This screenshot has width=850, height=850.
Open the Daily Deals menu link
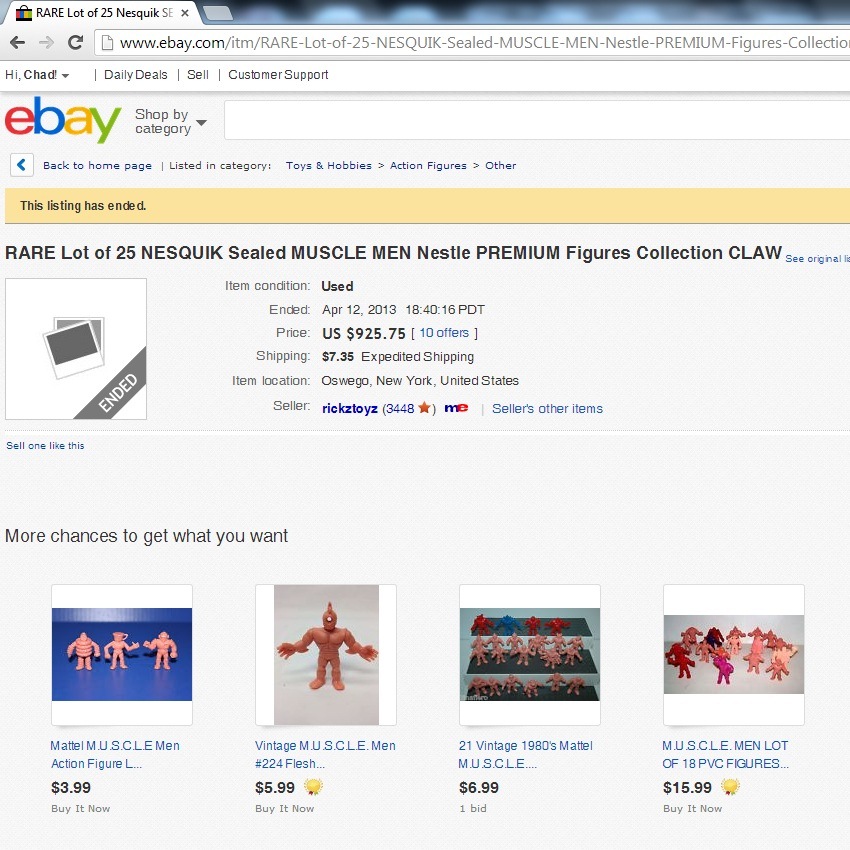tap(136, 75)
